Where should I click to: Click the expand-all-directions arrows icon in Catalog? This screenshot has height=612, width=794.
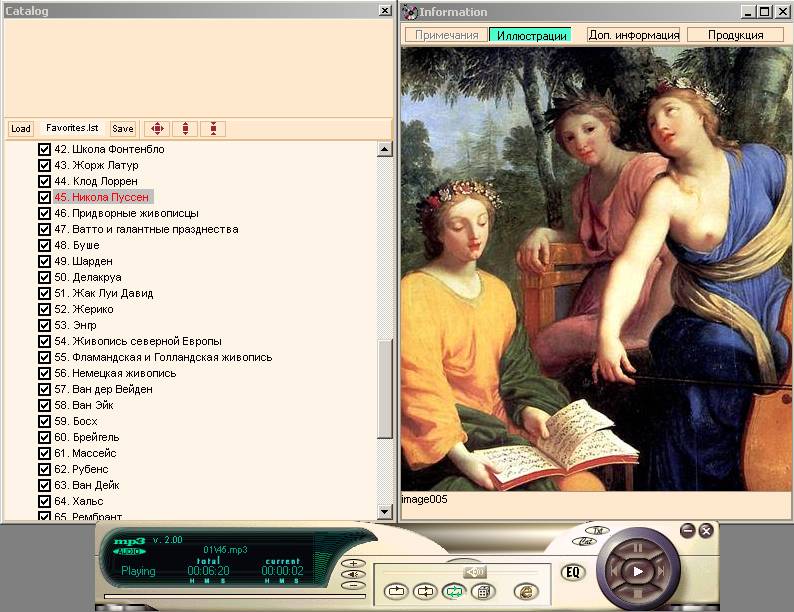(157, 129)
